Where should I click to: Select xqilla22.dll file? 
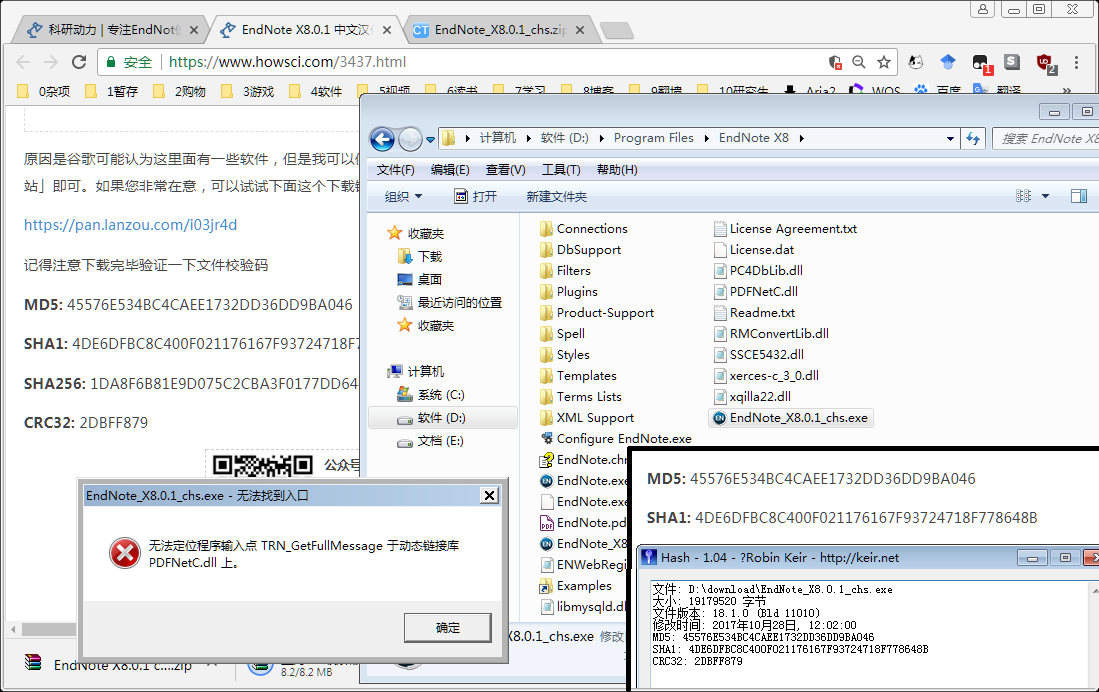pos(752,397)
